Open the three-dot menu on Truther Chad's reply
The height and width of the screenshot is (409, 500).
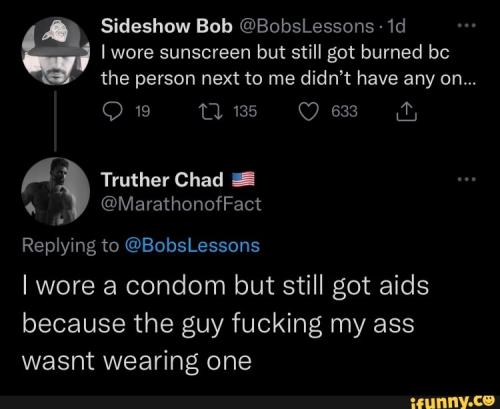point(467,179)
